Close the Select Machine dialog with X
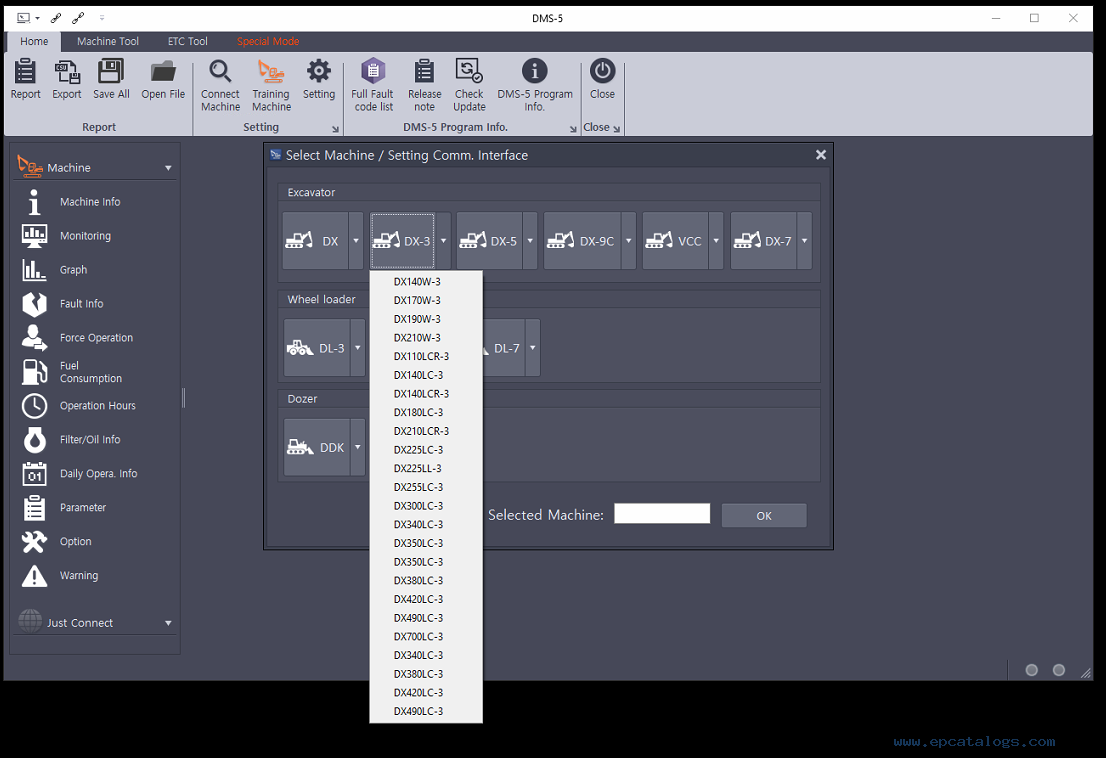Viewport: 1106px width, 758px height. pyautogui.click(x=820, y=154)
